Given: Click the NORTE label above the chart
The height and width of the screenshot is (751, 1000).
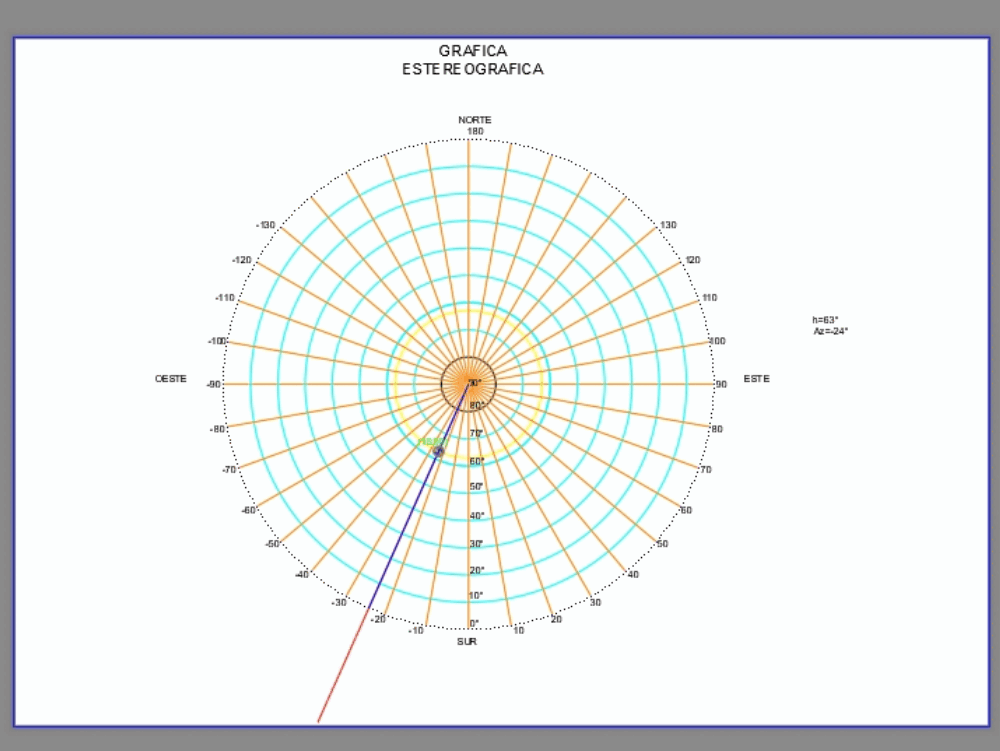Looking at the screenshot, I should [474, 119].
